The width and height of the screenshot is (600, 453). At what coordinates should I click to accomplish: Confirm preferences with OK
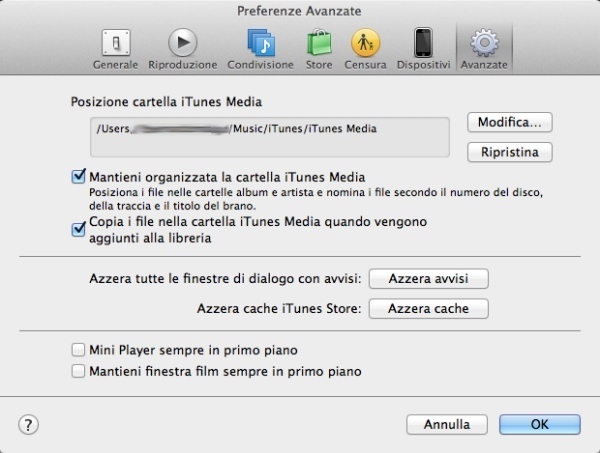(540, 425)
